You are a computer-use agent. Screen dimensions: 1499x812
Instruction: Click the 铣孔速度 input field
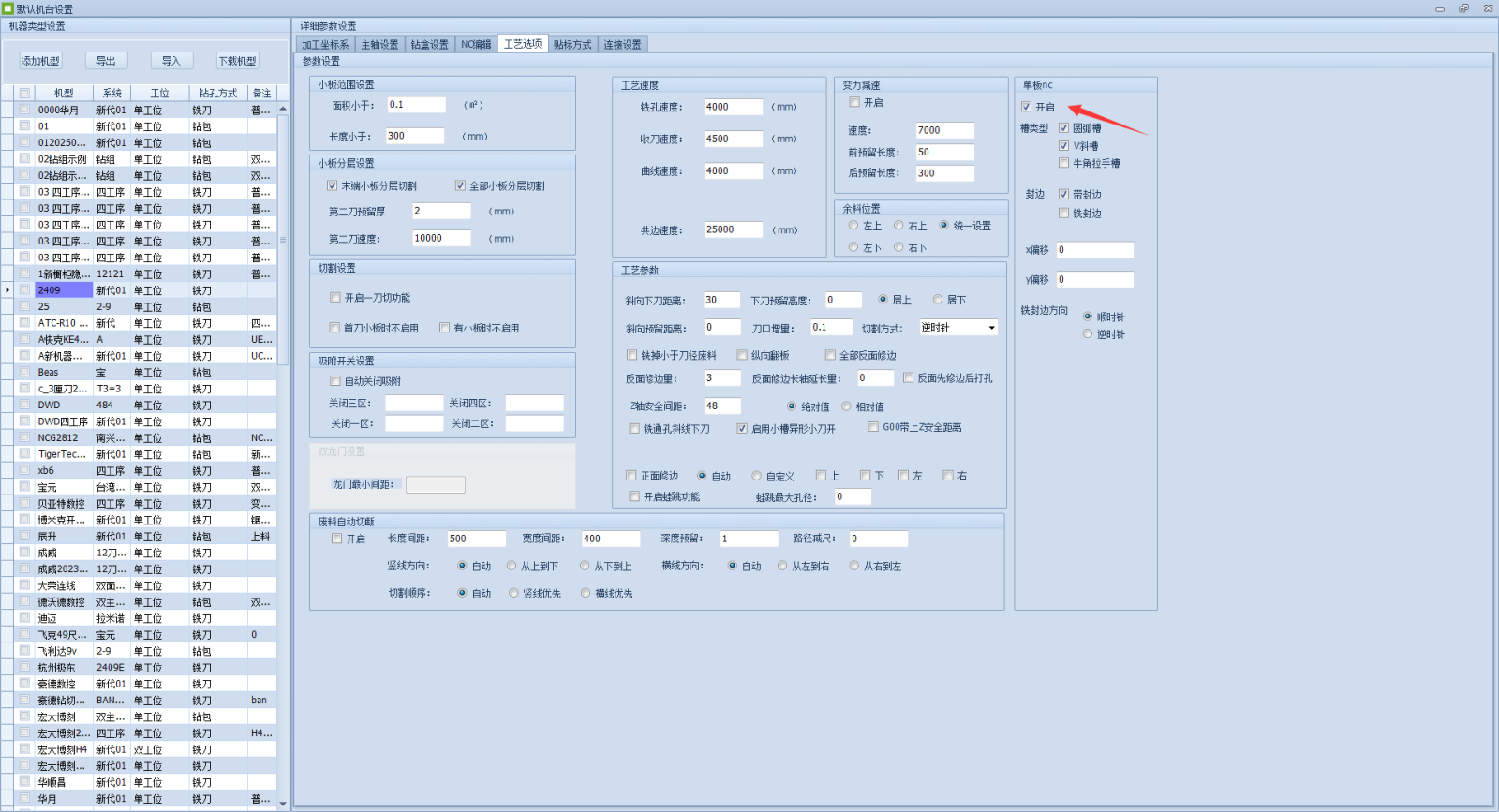click(733, 107)
